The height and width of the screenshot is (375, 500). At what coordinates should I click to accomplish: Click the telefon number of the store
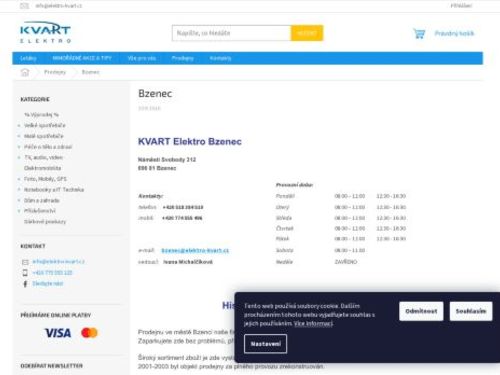[183, 207]
